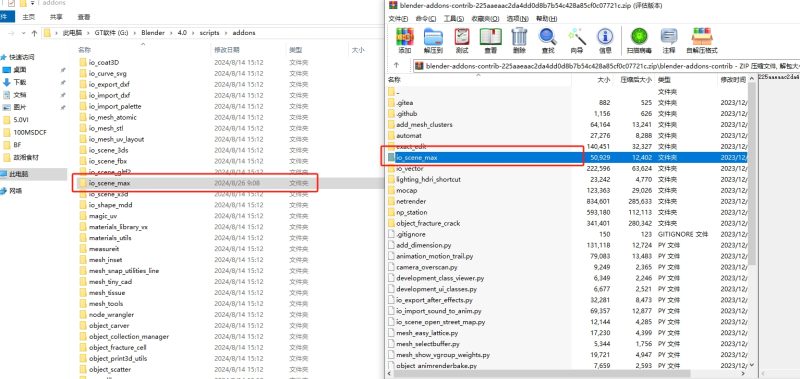This screenshot has height=379, width=800.
Task: Select io_scene_max folder in WinRAR list
Action: tap(567, 158)
